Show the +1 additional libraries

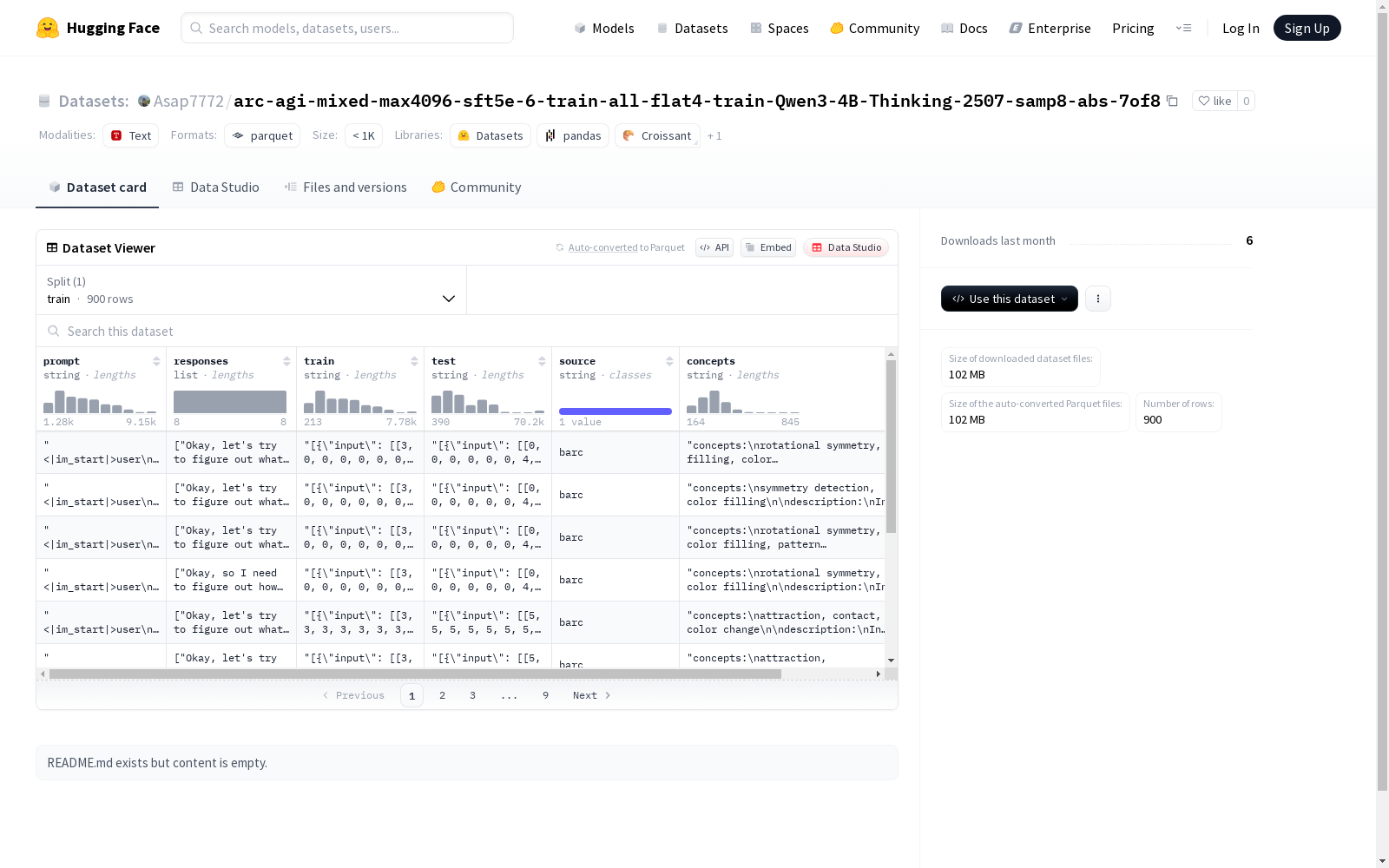pos(714,135)
